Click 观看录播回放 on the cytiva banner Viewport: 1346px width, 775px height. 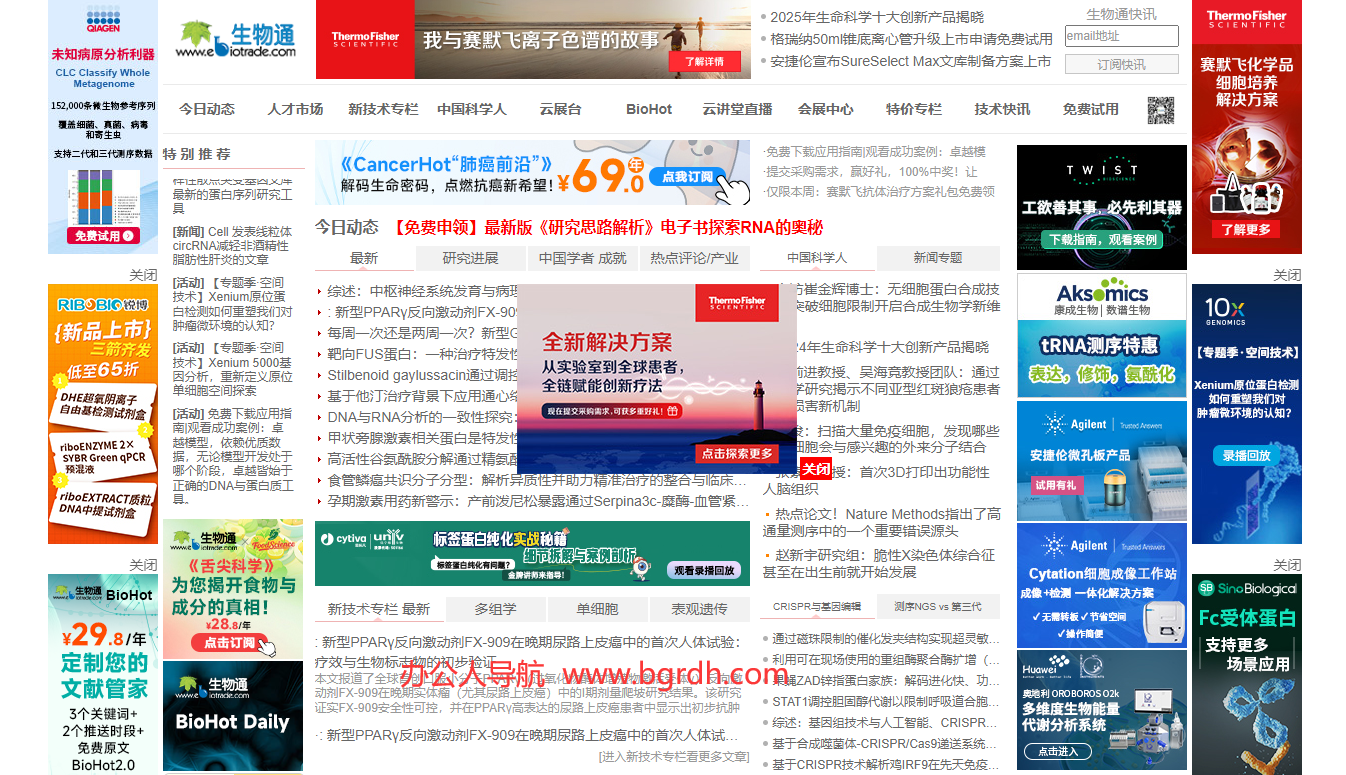click(x=705, y=570)
